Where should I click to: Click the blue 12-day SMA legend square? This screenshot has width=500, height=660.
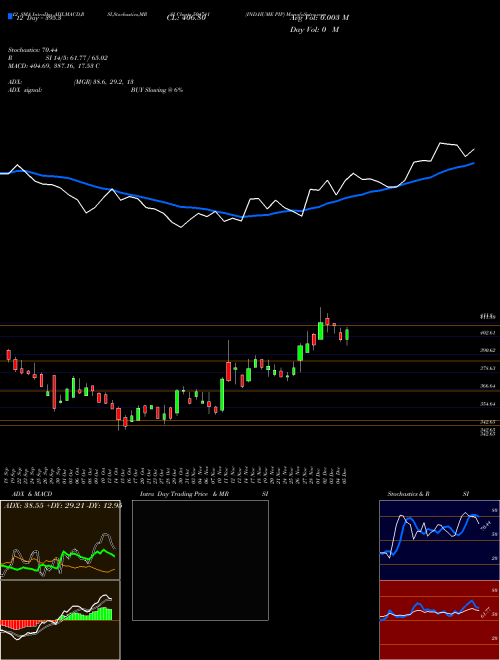coord(10,16)
